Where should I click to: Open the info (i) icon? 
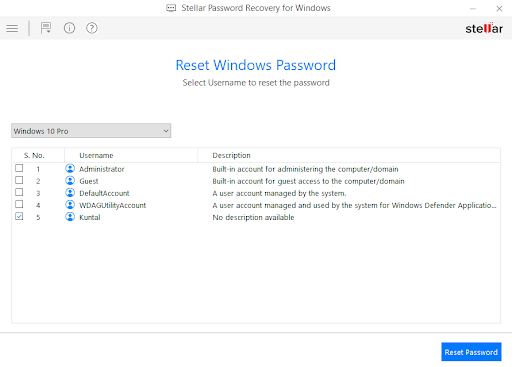[x=69, y=28]
